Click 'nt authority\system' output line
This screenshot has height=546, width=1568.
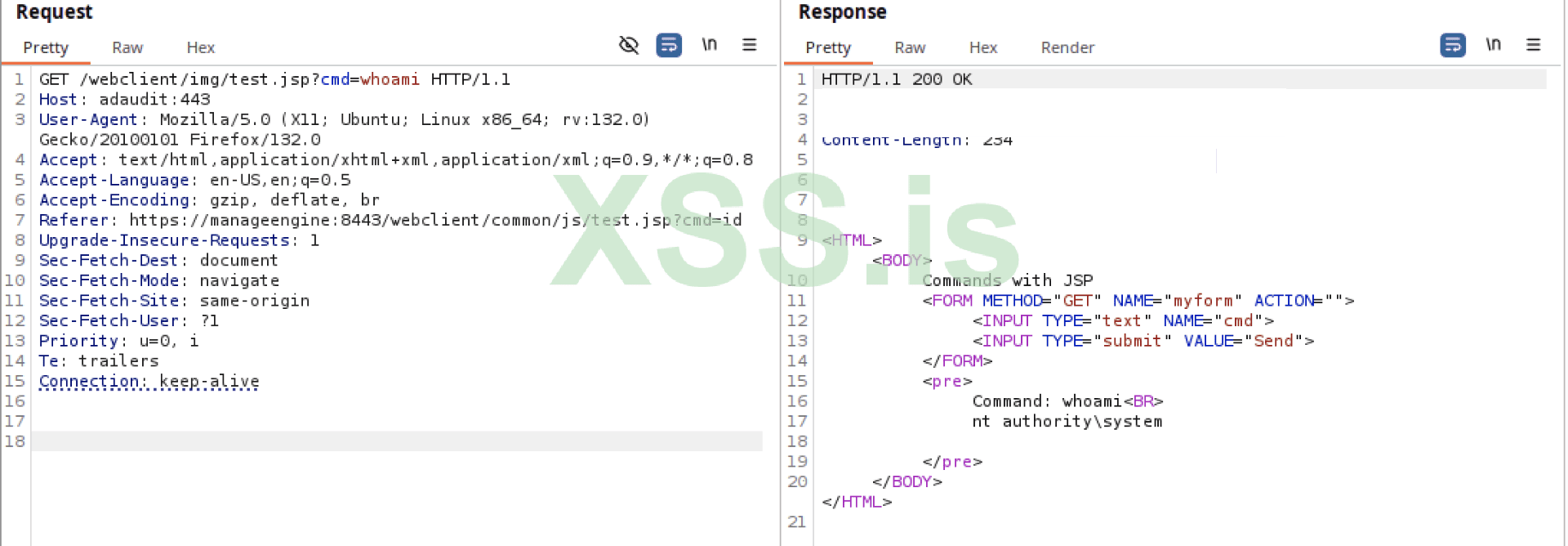(x=1067, y=421)
